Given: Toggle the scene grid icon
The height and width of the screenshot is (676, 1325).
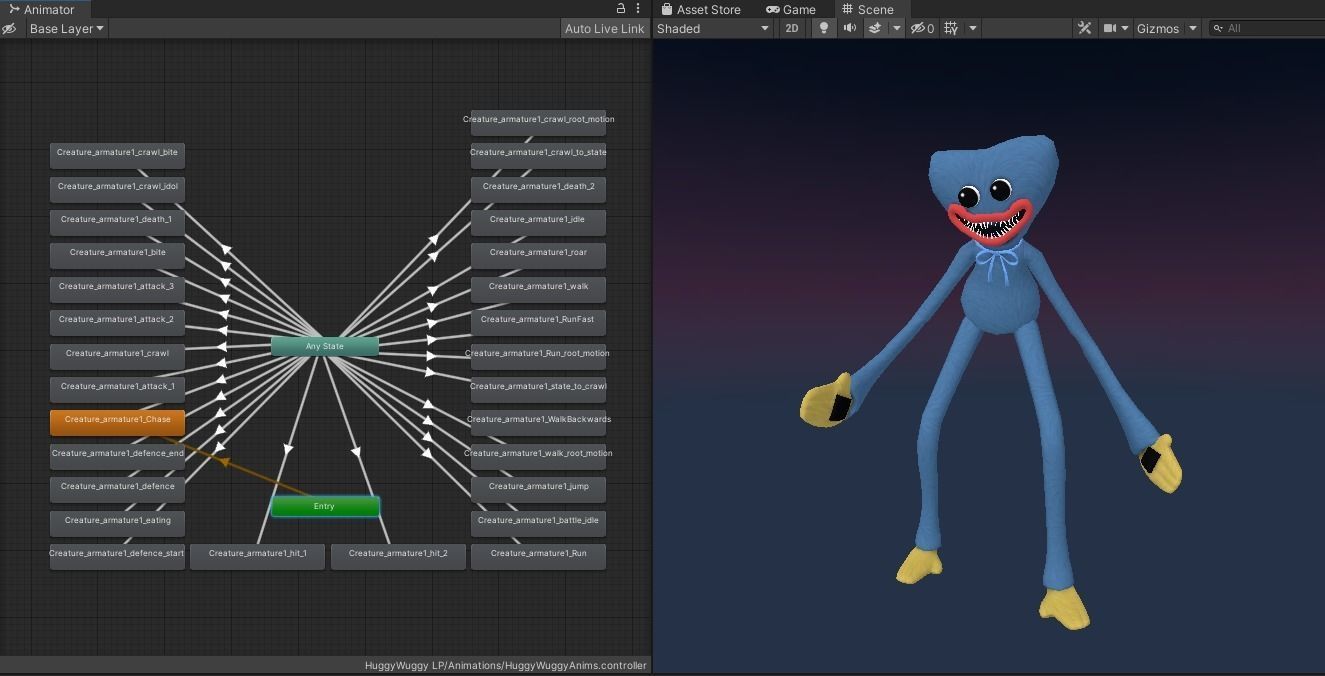Looking at the screenshot, I should [x=951, y=29].
